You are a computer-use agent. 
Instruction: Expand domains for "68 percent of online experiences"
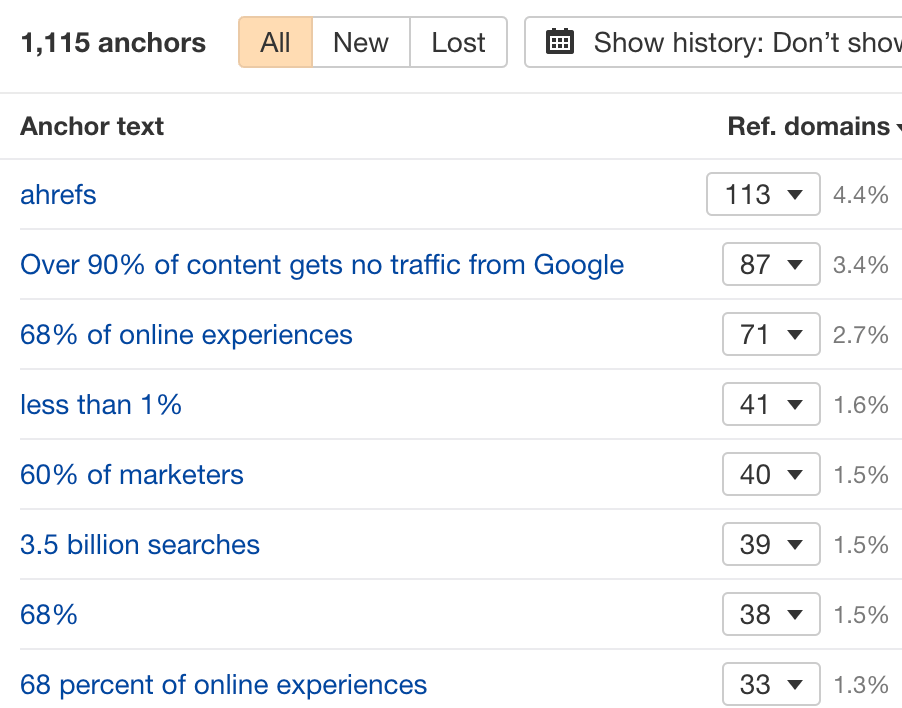(x=771, y=684)
